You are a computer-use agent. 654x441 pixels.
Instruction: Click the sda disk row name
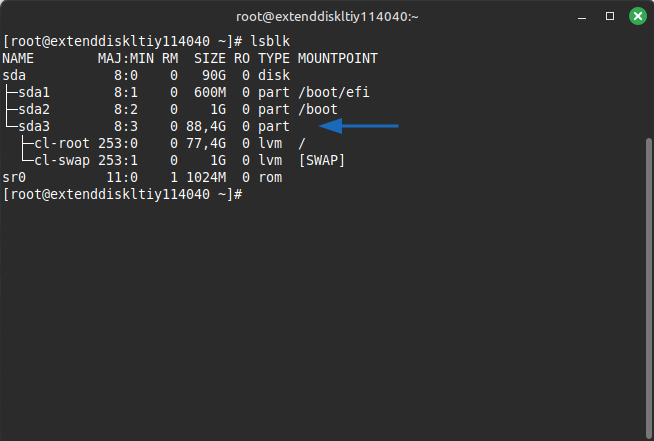15,75
